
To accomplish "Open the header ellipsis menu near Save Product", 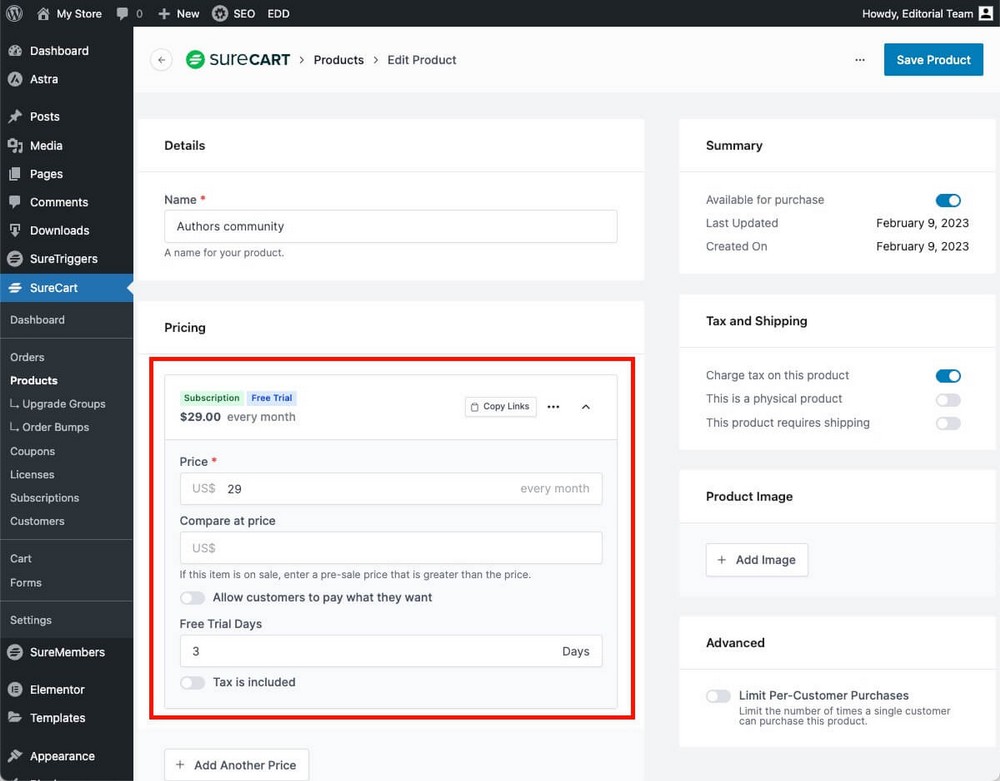I will [860, 60].
